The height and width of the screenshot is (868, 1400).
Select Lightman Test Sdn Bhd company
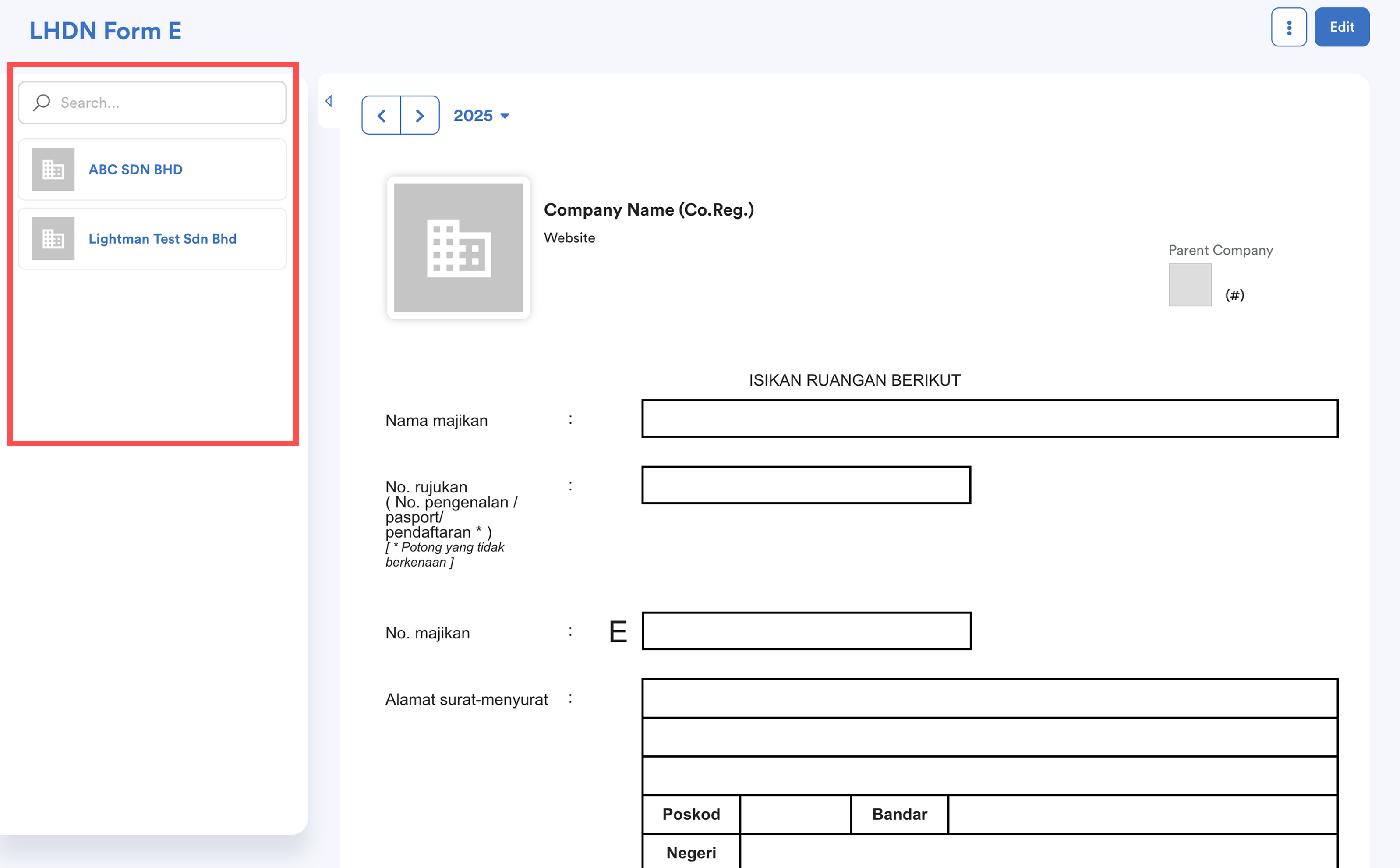pyautogui.click(x=163, y=239)
